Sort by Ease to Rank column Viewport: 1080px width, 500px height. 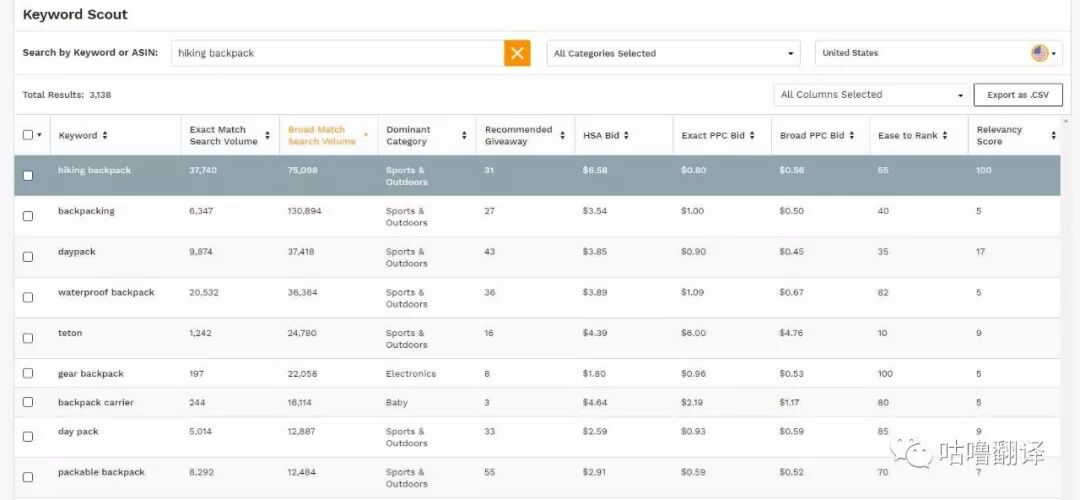pos(945,136)
